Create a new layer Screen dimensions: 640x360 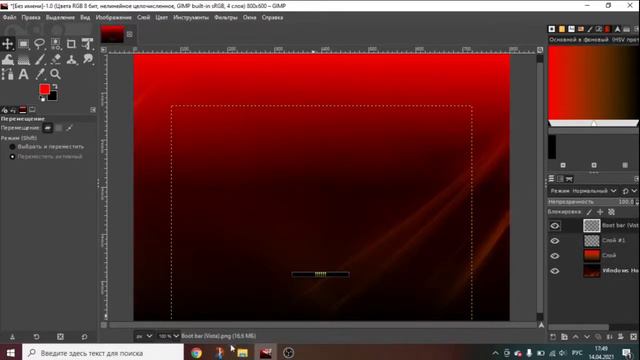click(553, 337)
